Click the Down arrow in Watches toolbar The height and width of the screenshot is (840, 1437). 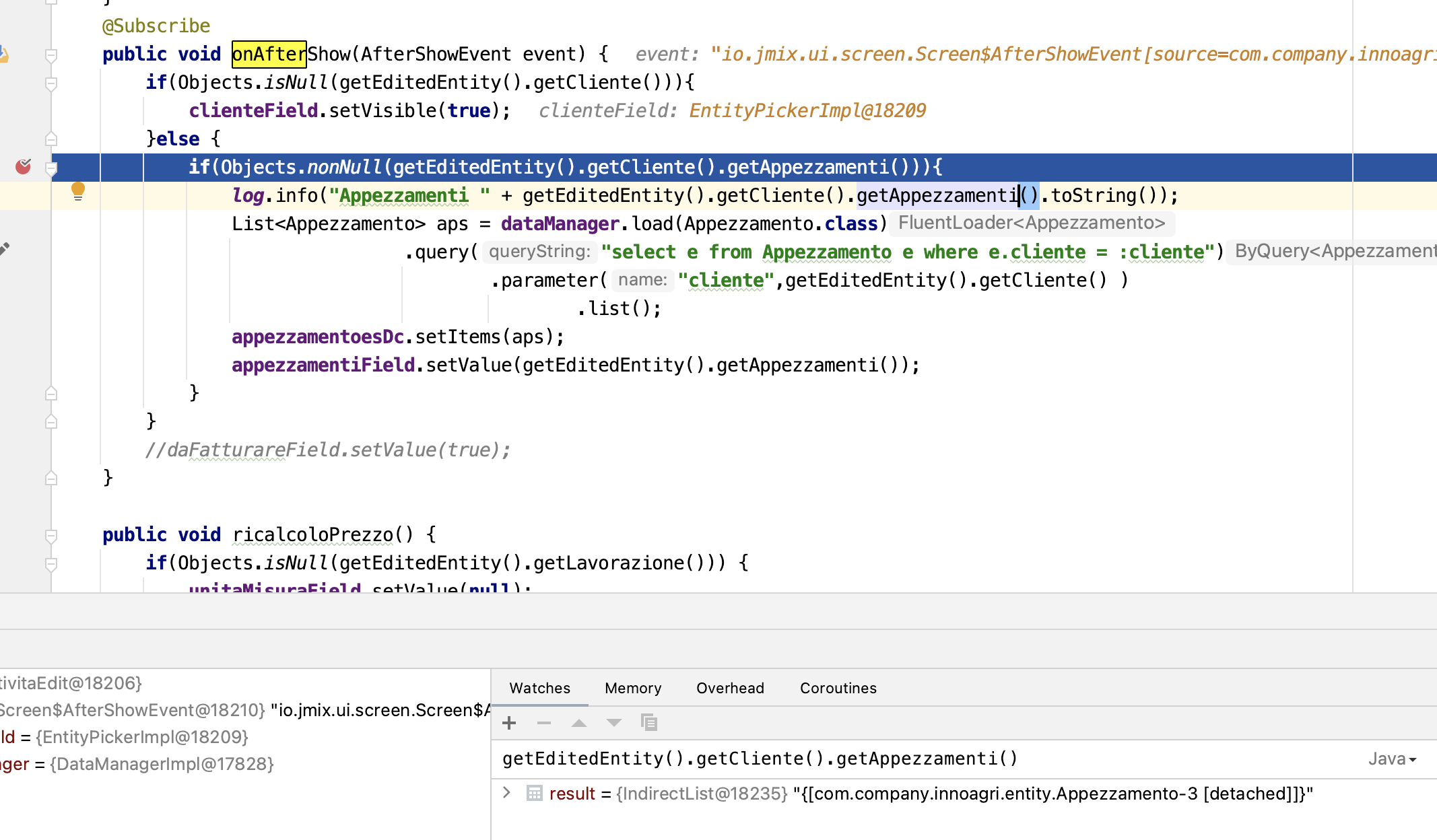[613, 722]
